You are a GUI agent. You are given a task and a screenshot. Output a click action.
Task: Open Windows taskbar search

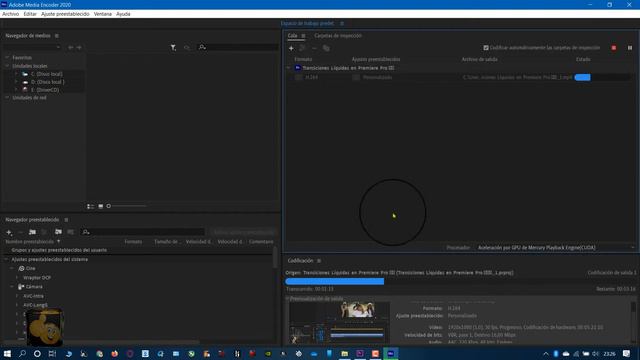[x=22, y=353]
